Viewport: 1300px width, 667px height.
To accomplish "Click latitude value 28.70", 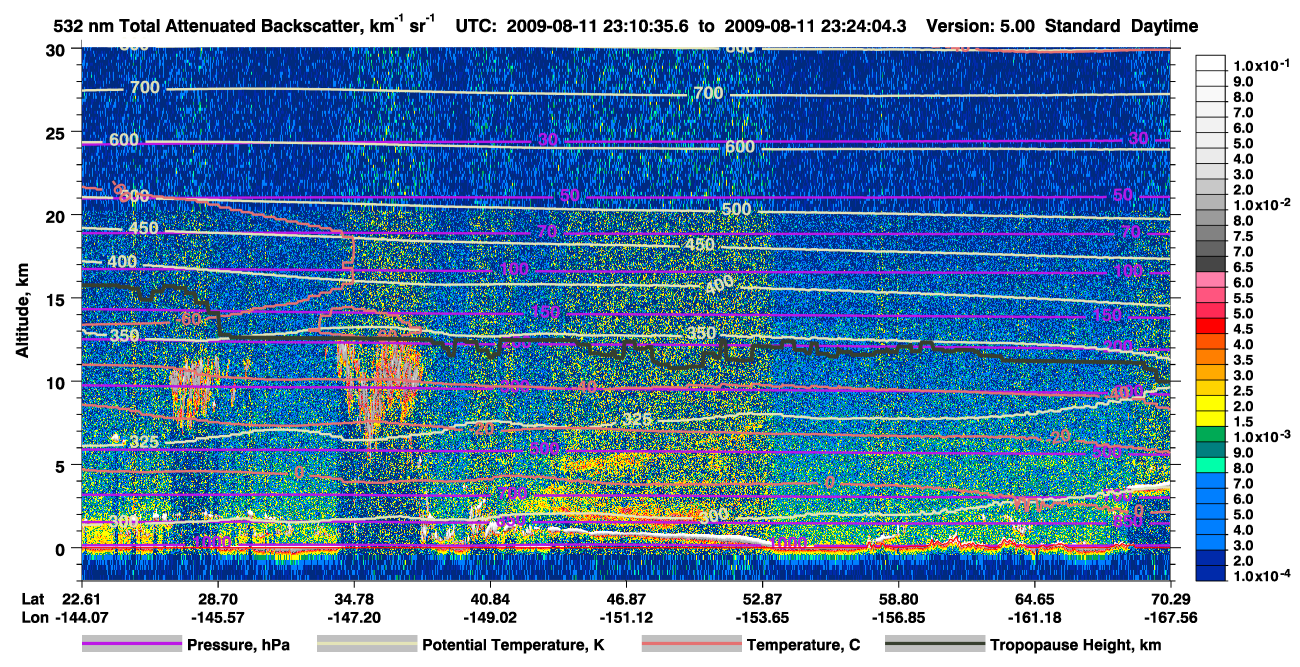I will click(218, 598).
